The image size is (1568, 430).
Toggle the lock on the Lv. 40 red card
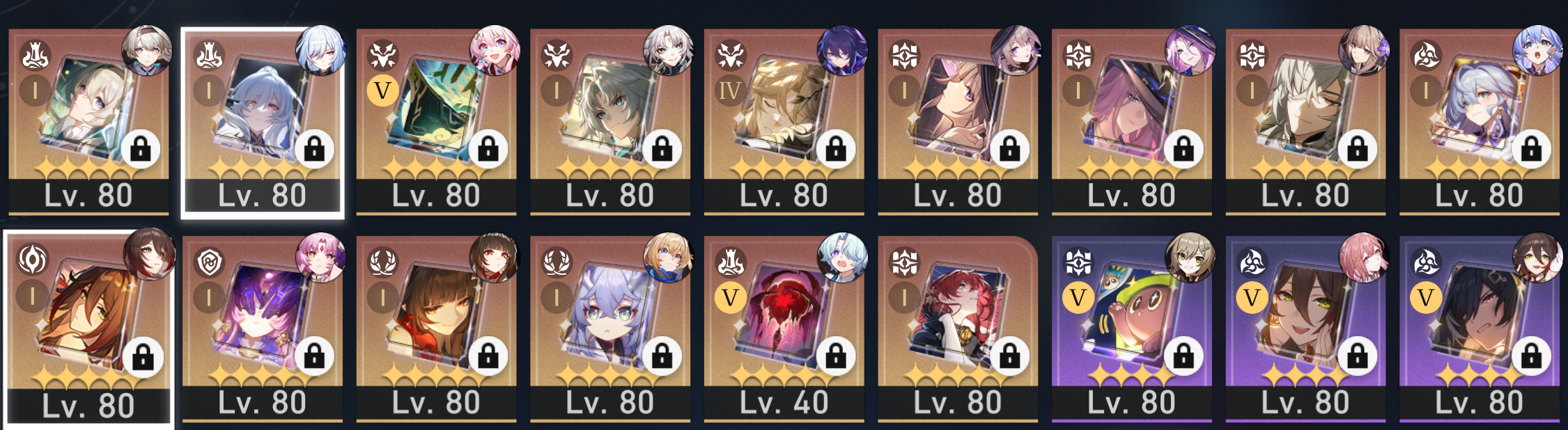pyautogui.click(x=836, y=357)
